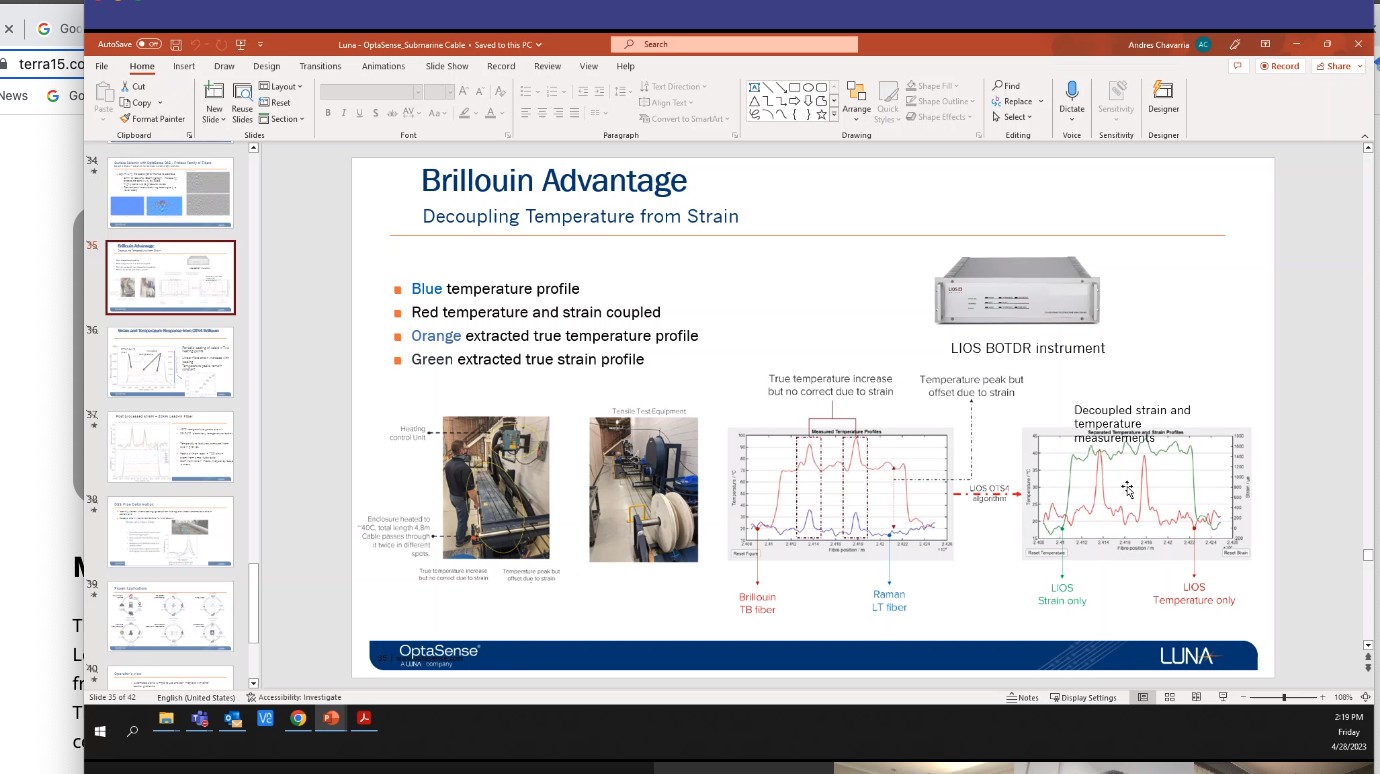Viewport: 1380px width, 774px height.
Task: Select slide 36 thumbnail
Action: coord(171,362)
